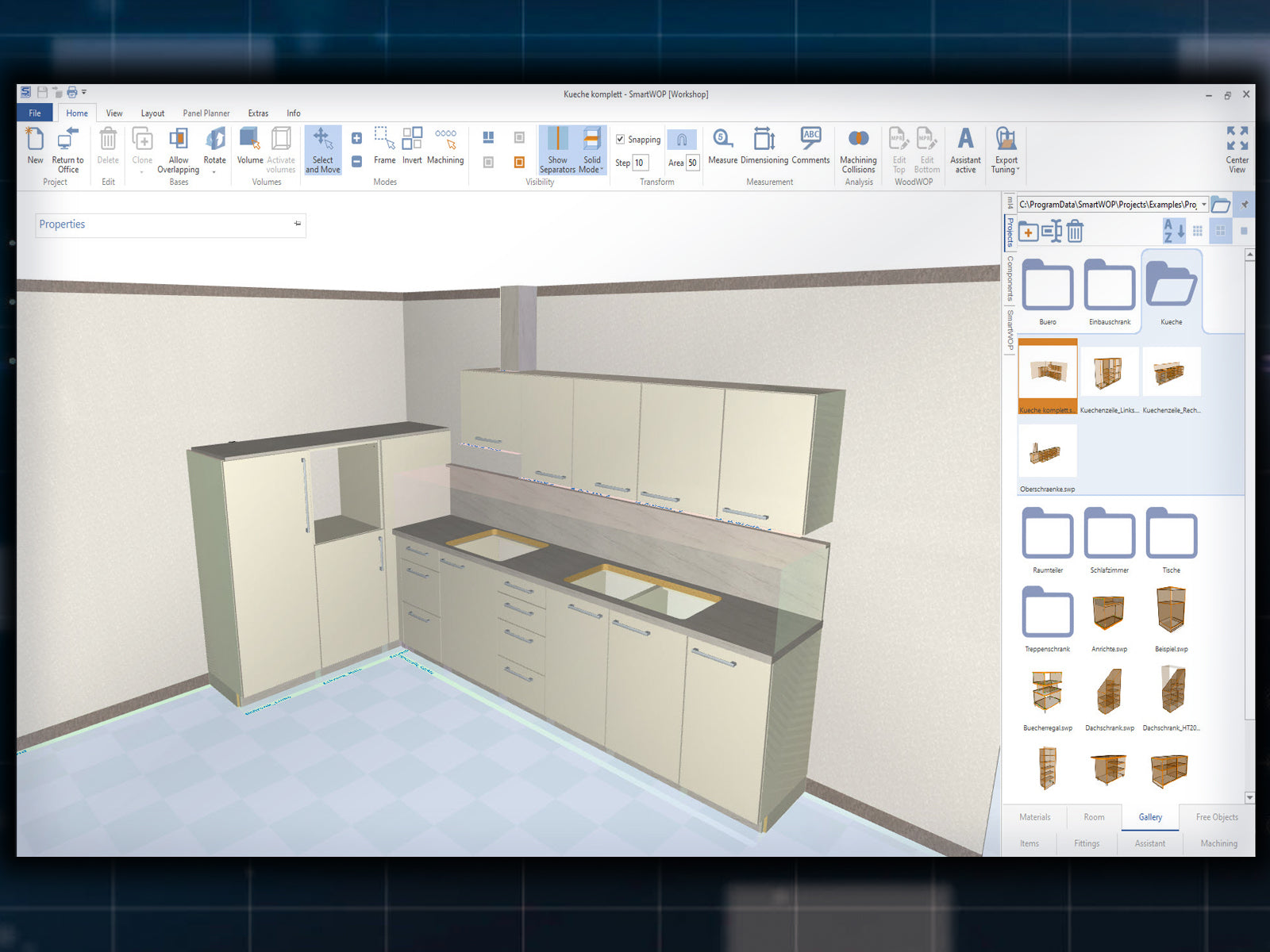
Task: Select the Oberschraenke.swp thumbnail
Action: click(x=1047, y=452)
